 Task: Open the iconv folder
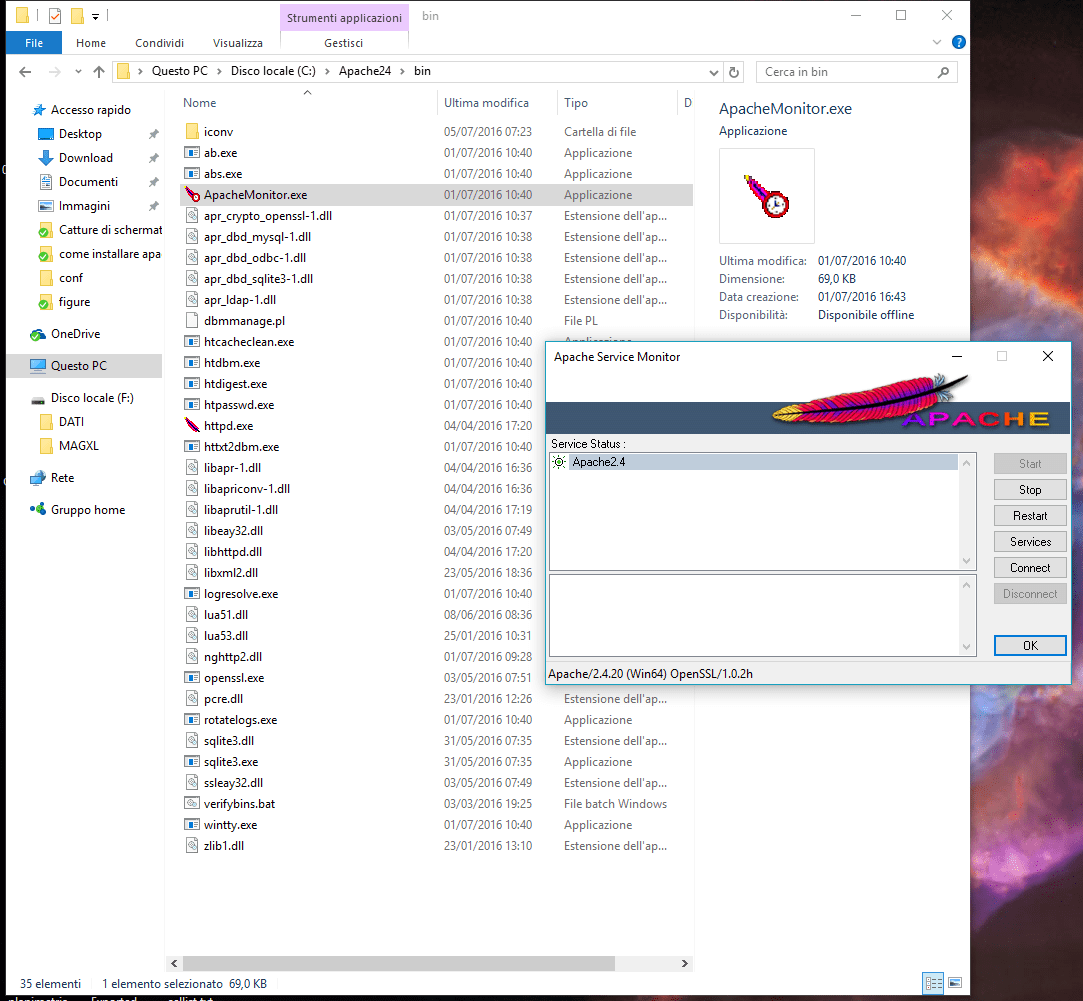pyautogui.click(x=219, y=131)
